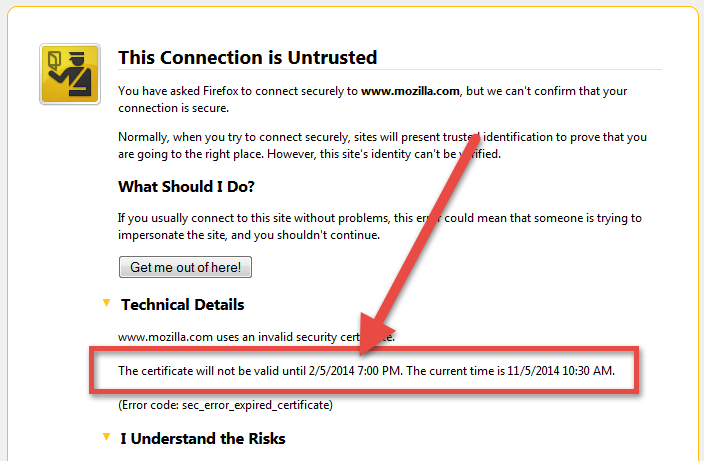The width and height of the screenshot is (704, 461).
Task: Click the certificate validity date 2/5/2014 7:00 PM
Action: pos(356,371)
